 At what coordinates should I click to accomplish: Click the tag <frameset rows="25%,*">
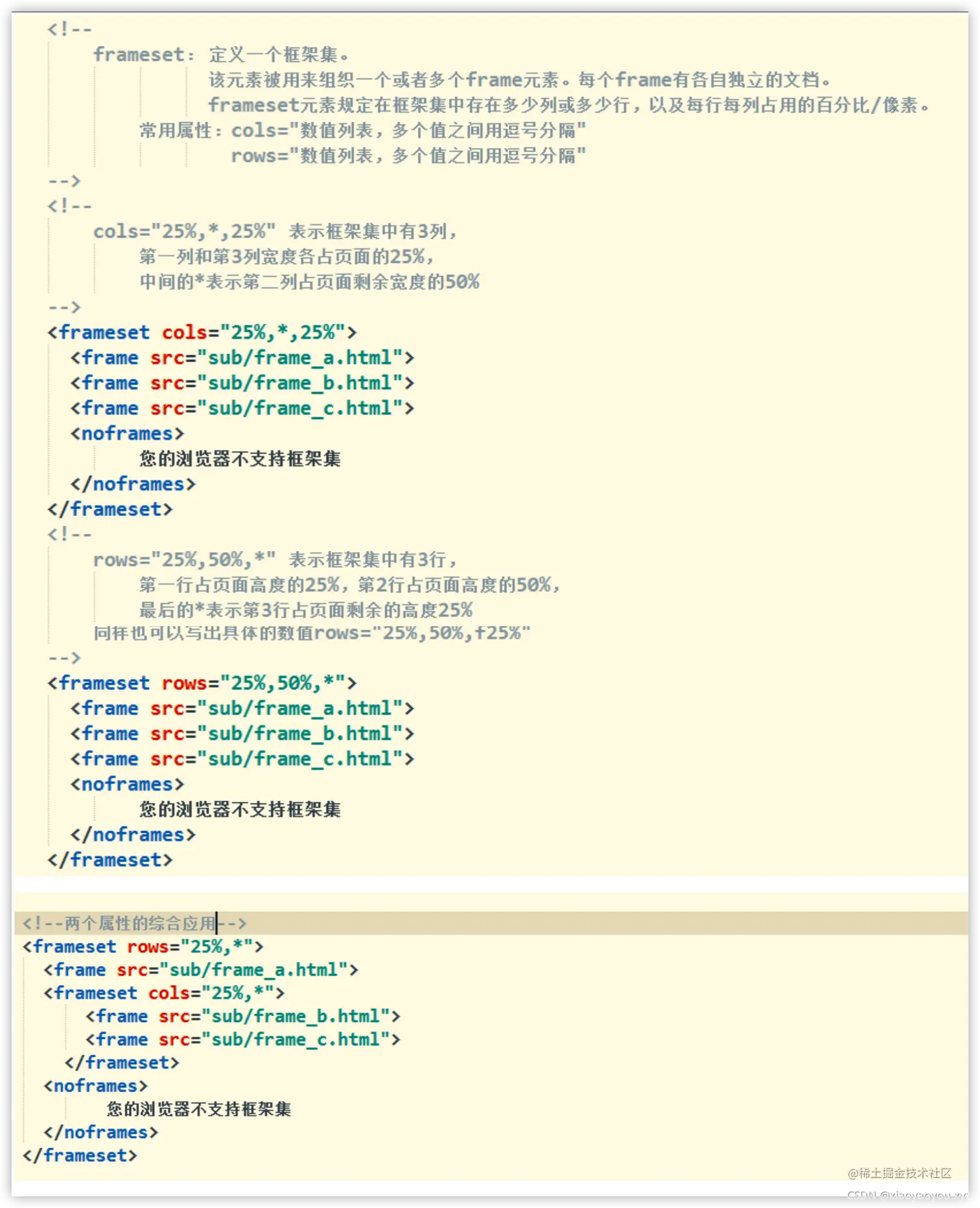click(x=143, y=947)
